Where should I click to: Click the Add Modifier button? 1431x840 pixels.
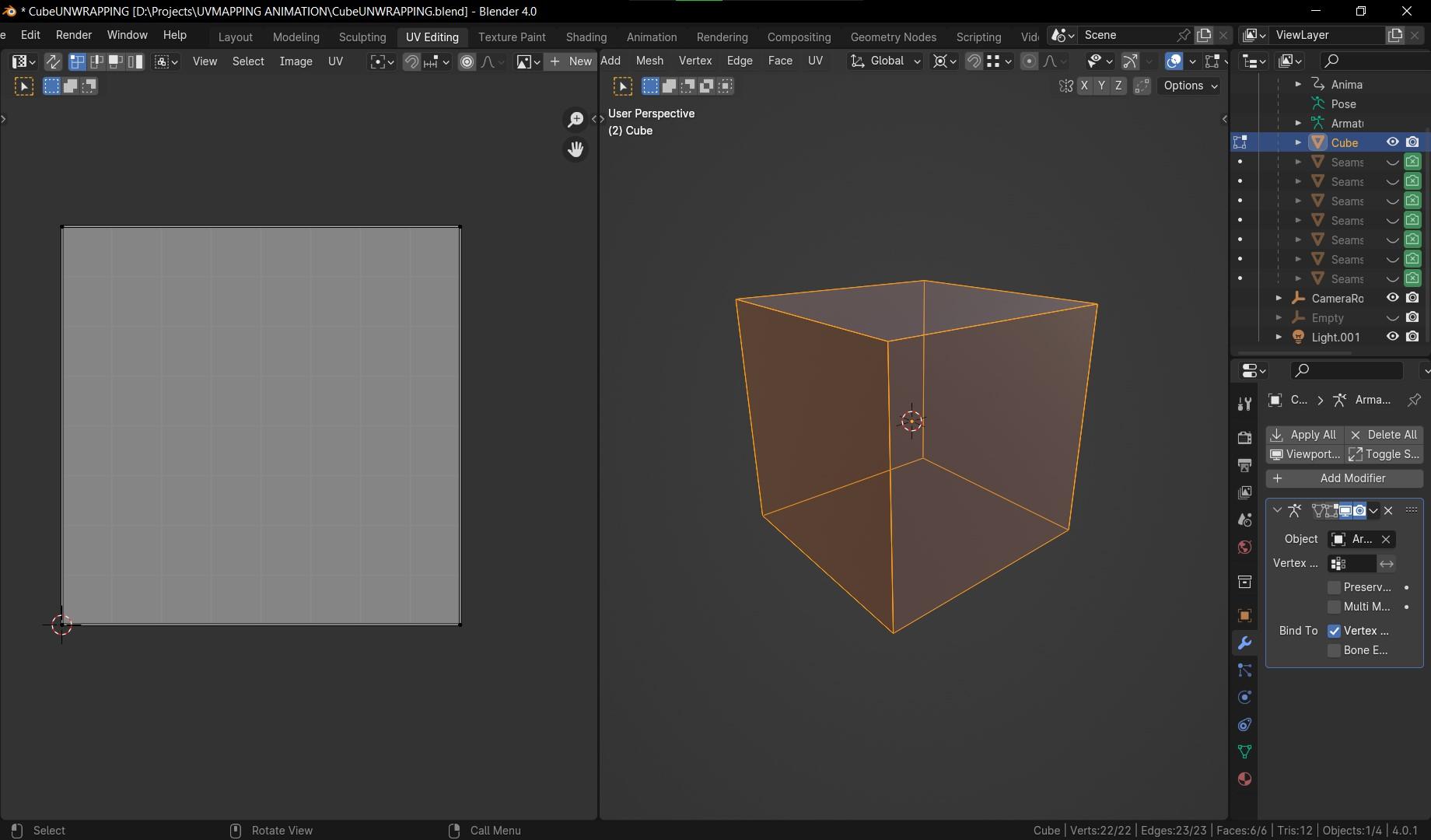[1344, 478]
